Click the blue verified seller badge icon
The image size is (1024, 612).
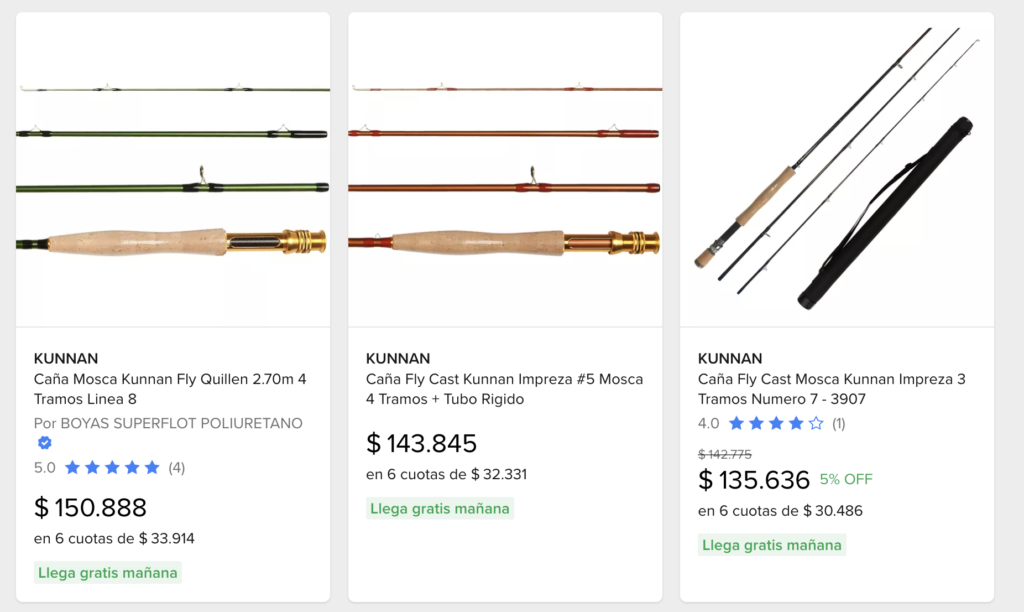[x=45, y=443]
